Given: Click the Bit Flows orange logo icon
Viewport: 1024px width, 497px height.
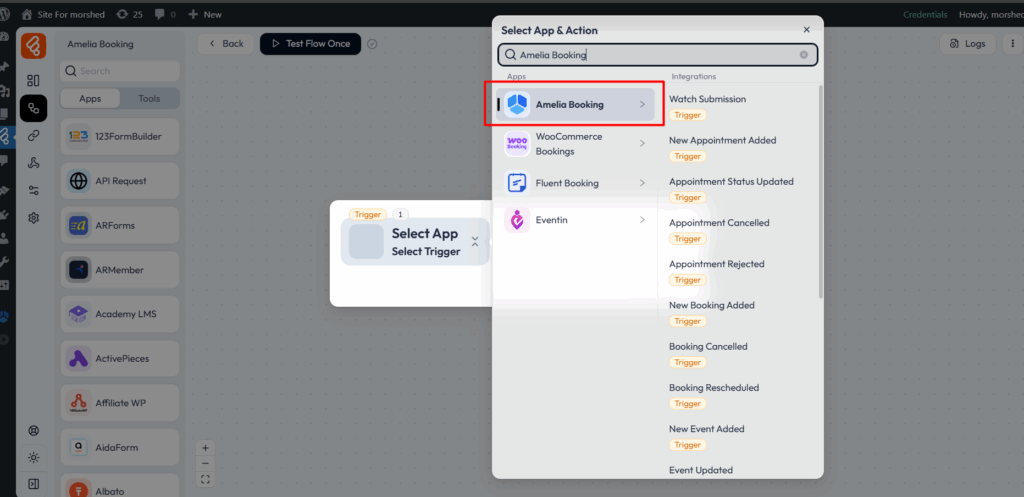Looking at the screenshot, I should (x=33, y=45).
